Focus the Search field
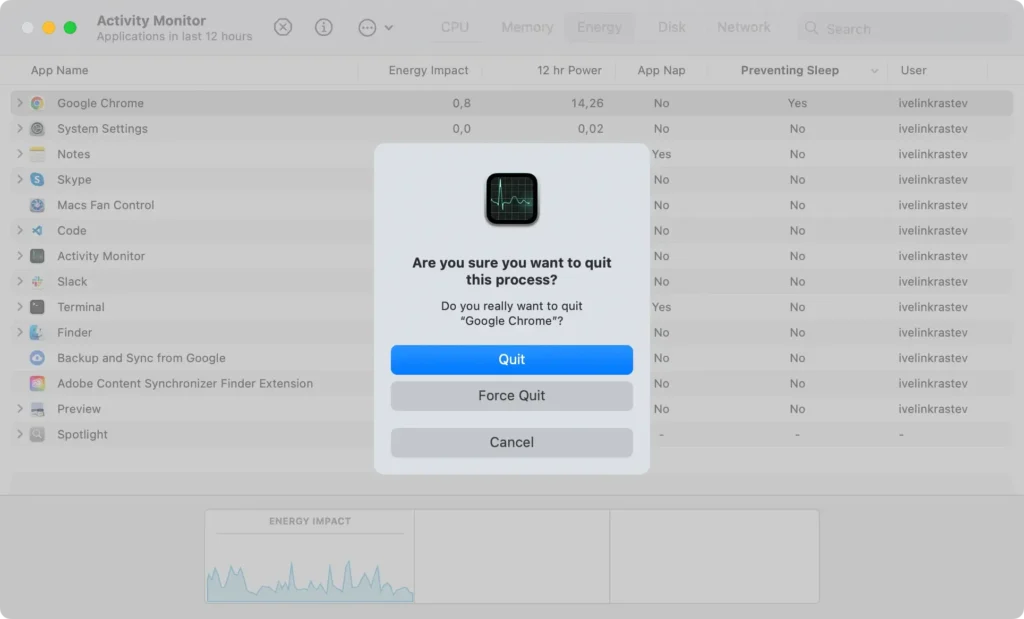The width and height of the screenshot is (1024, 619). click(x=904, y=29)
